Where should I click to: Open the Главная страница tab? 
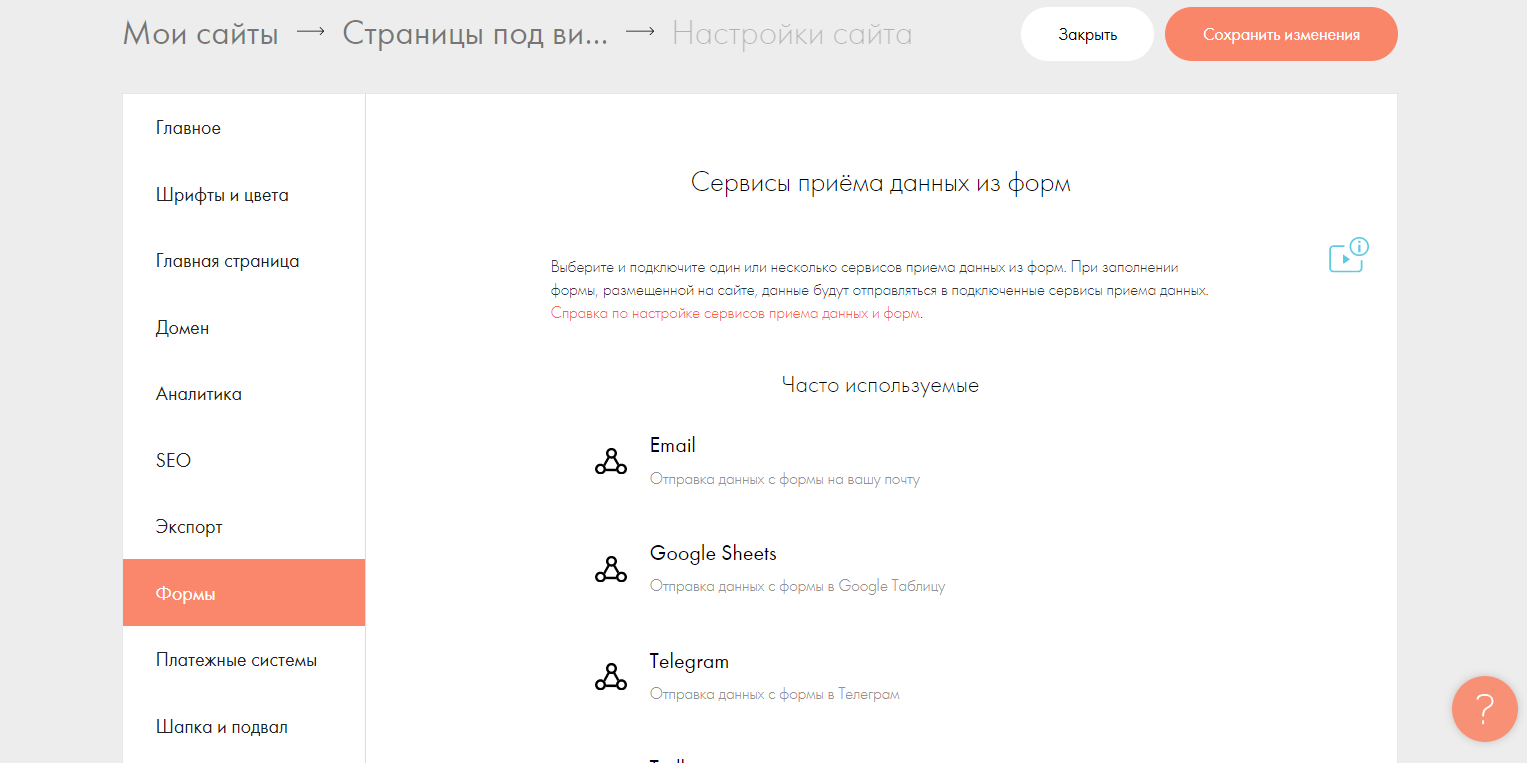click(x=244, y=261)
